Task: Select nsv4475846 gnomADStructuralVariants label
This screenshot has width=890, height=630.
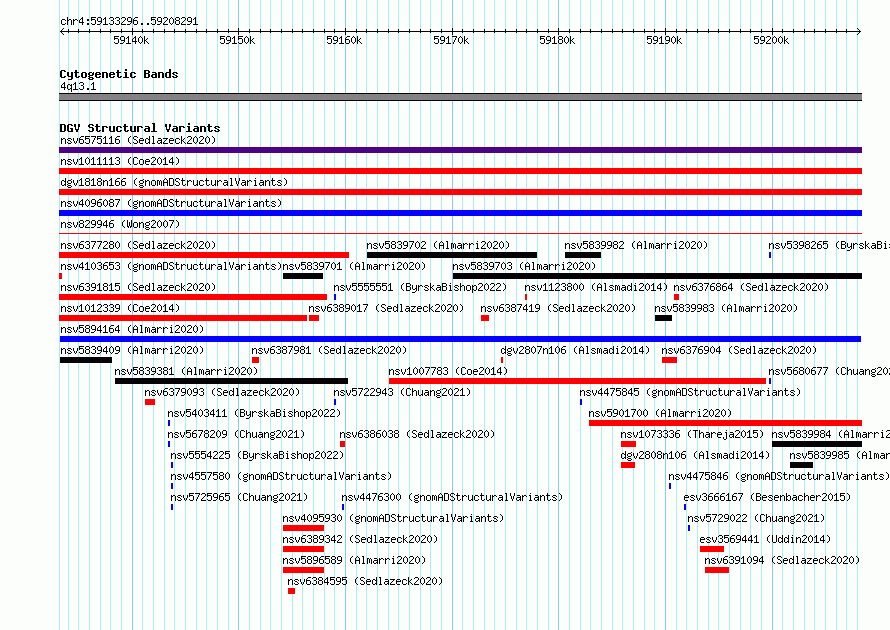Action: tap(779, 476)
